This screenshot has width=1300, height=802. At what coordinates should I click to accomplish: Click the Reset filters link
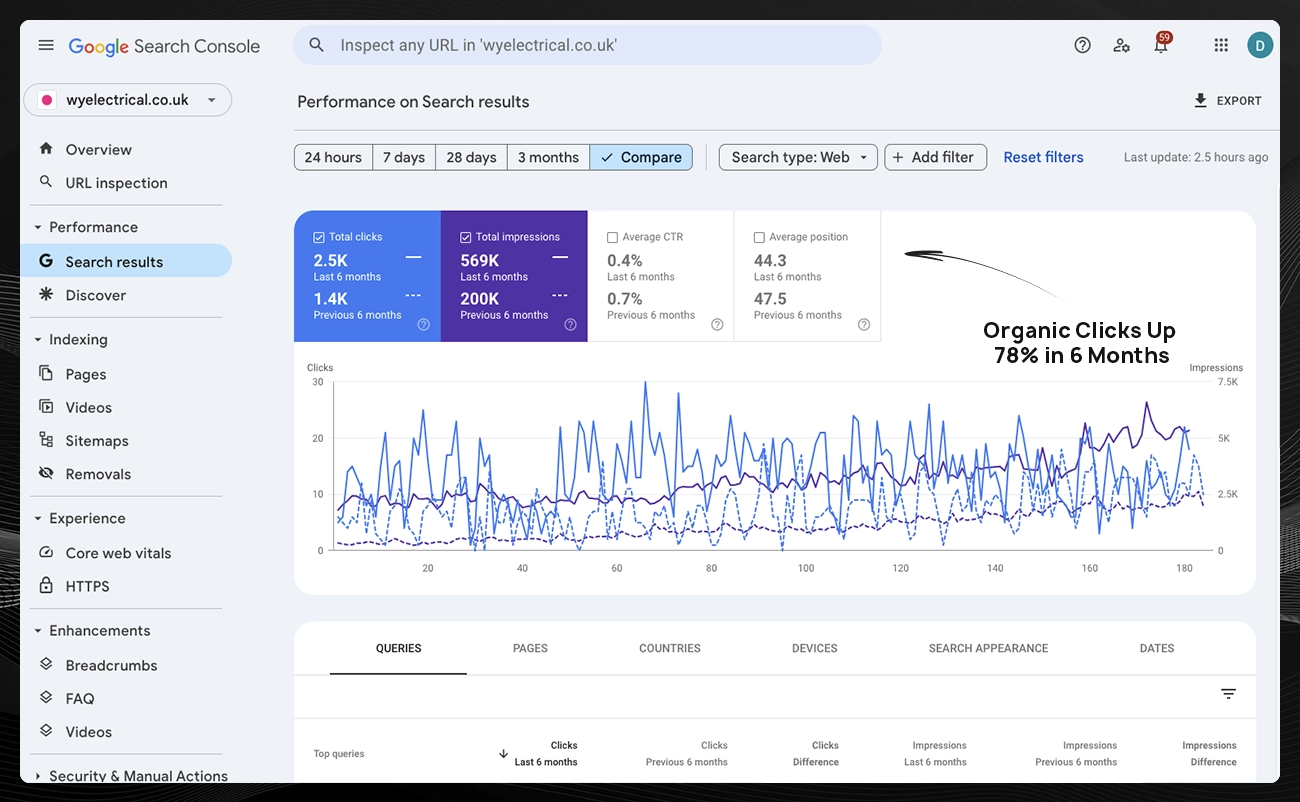pos(1043,157)
